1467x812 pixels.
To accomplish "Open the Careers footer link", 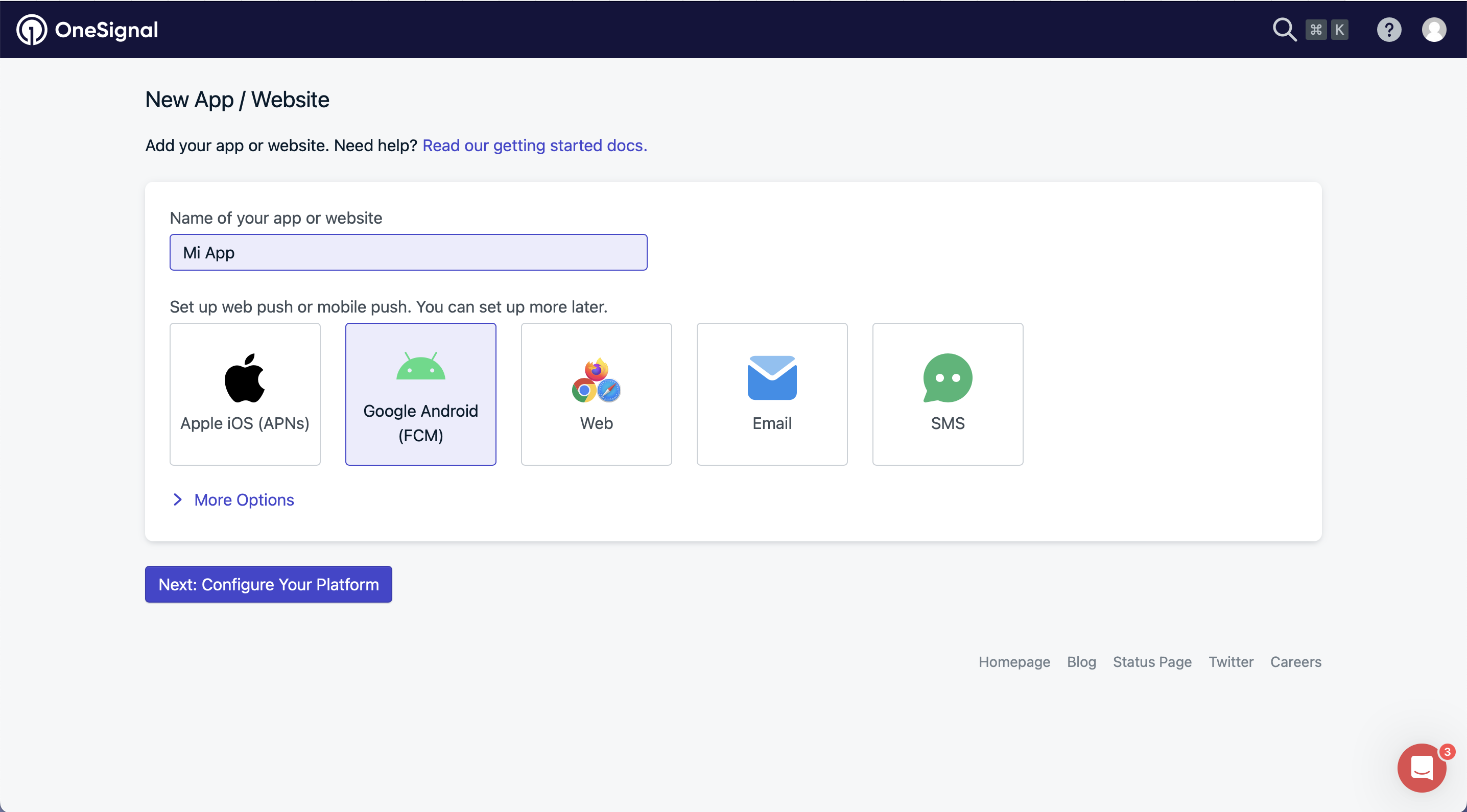I will tap(1295, 662).
